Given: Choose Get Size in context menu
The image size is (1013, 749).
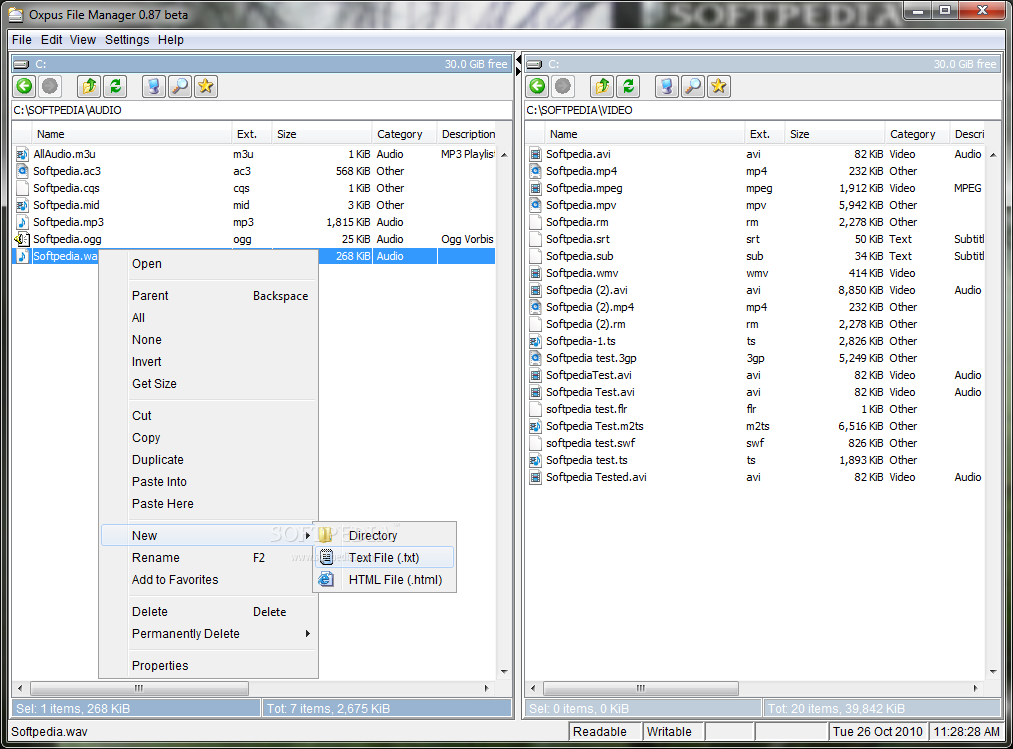Looking at the screenshot, I should click(x=209, y=383).
